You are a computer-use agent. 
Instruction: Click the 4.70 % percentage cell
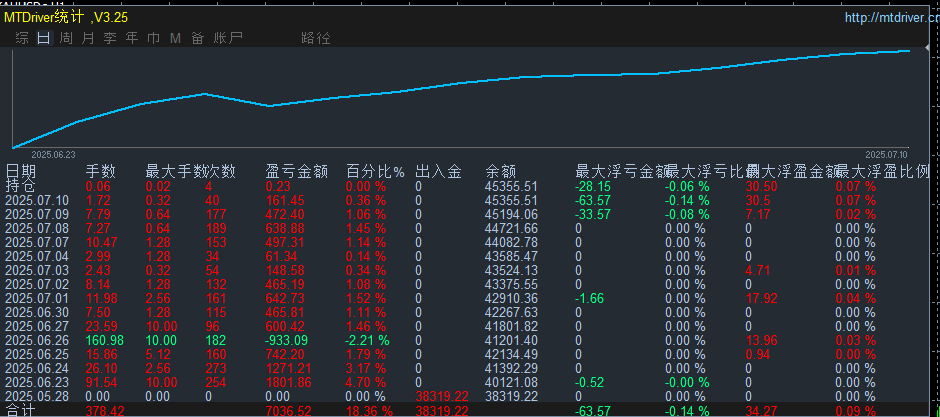[366, 382]
